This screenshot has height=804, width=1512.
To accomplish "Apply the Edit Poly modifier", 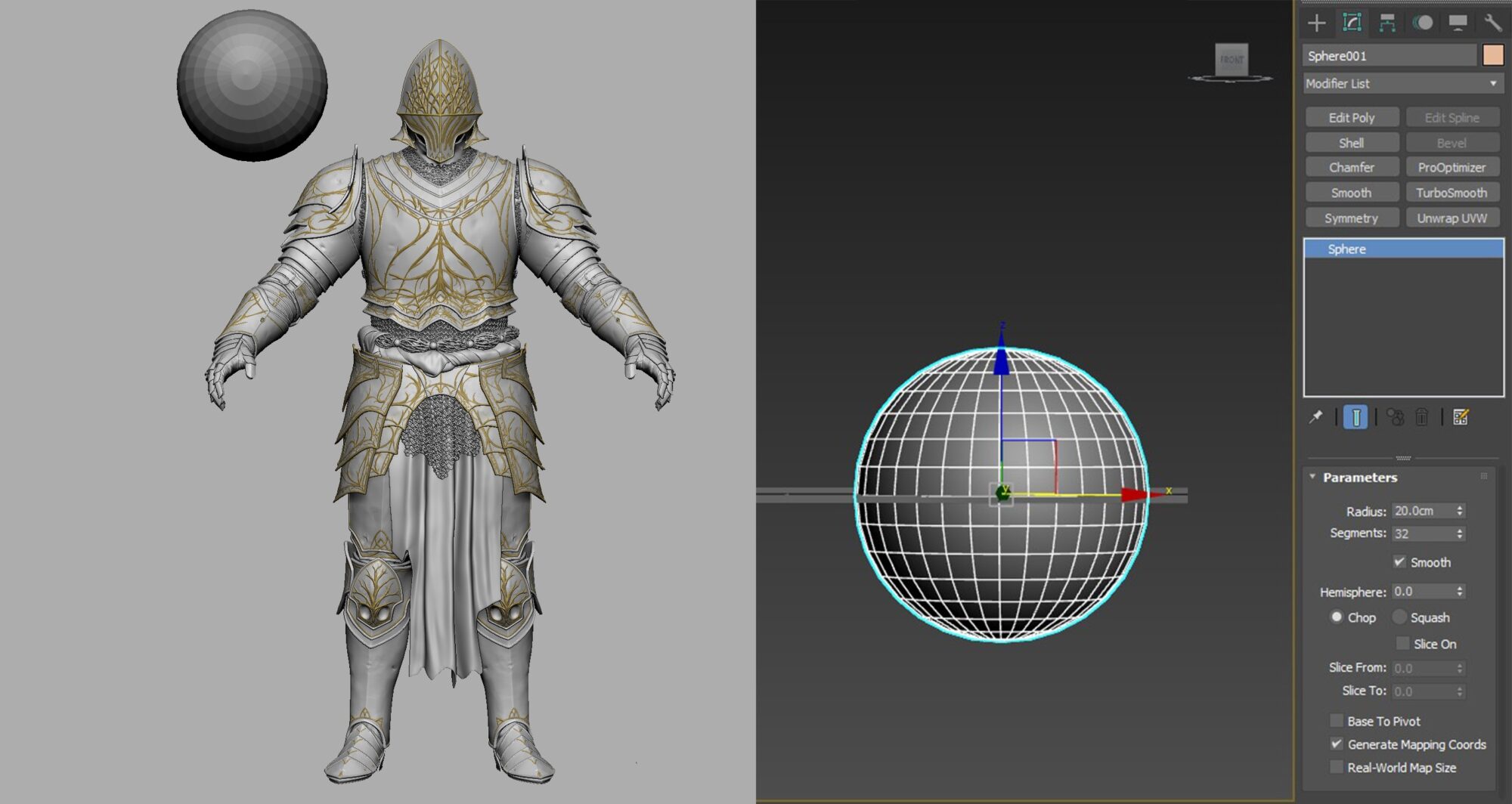I will pyautogui.click(x=1351, y=117).
